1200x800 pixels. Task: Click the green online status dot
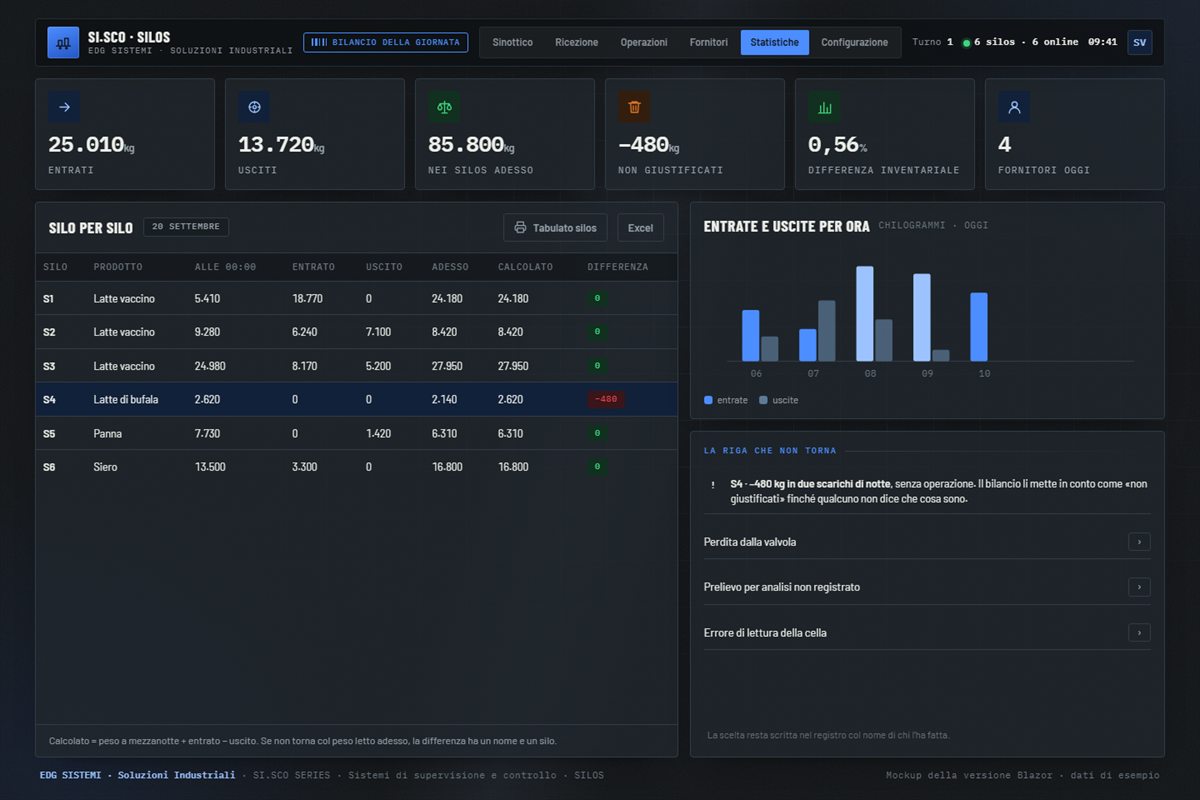click(x=966, y=43)
